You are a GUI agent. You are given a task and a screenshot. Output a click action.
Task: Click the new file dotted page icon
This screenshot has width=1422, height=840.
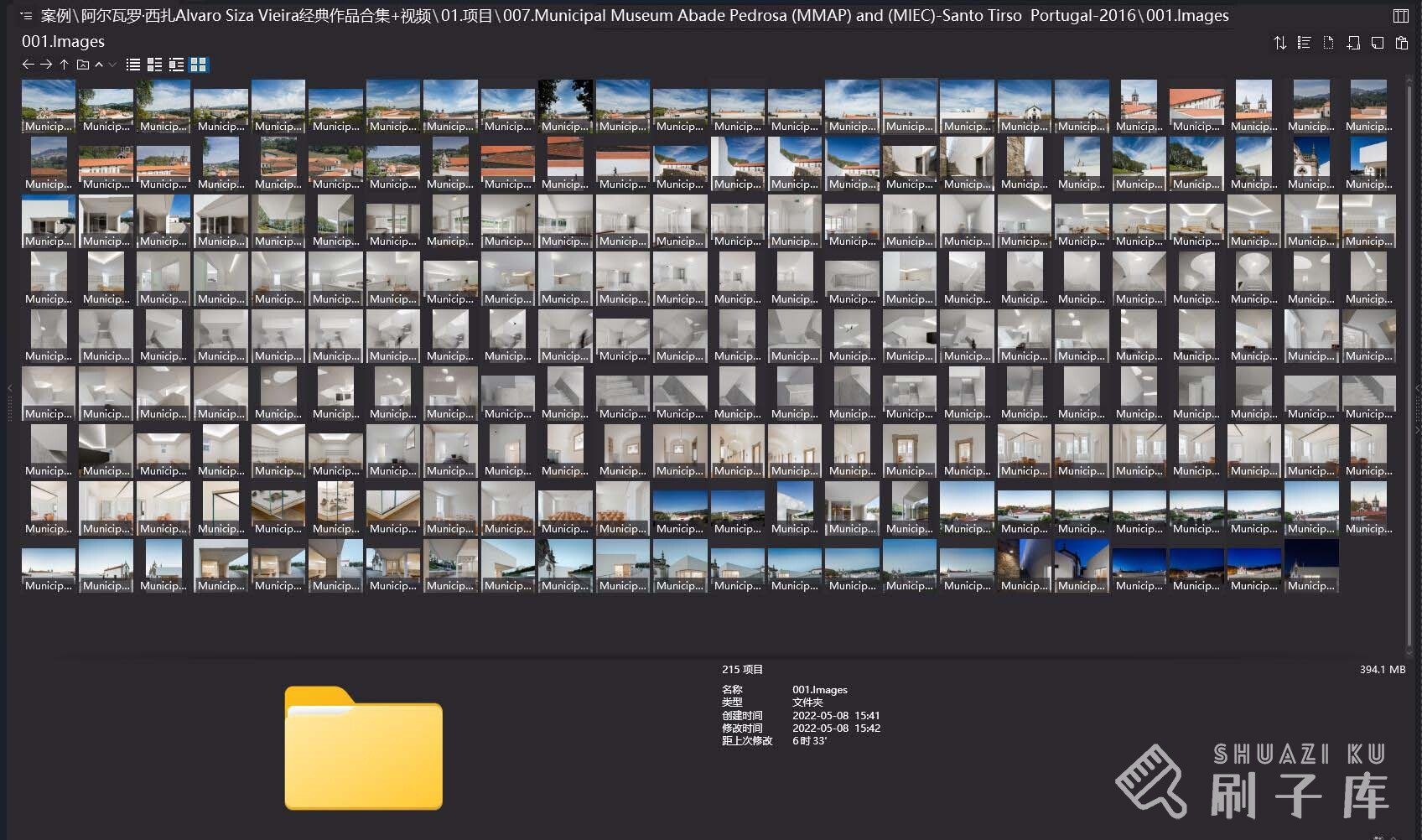(1328, 43)
